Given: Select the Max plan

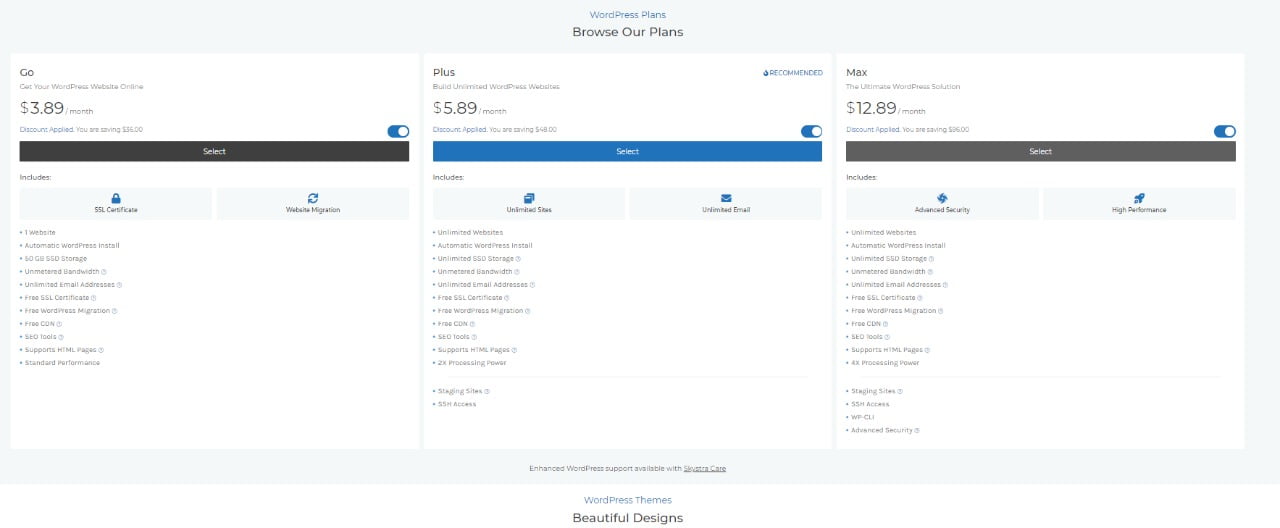Looking at the screenshot, I should click(1040, 151).
